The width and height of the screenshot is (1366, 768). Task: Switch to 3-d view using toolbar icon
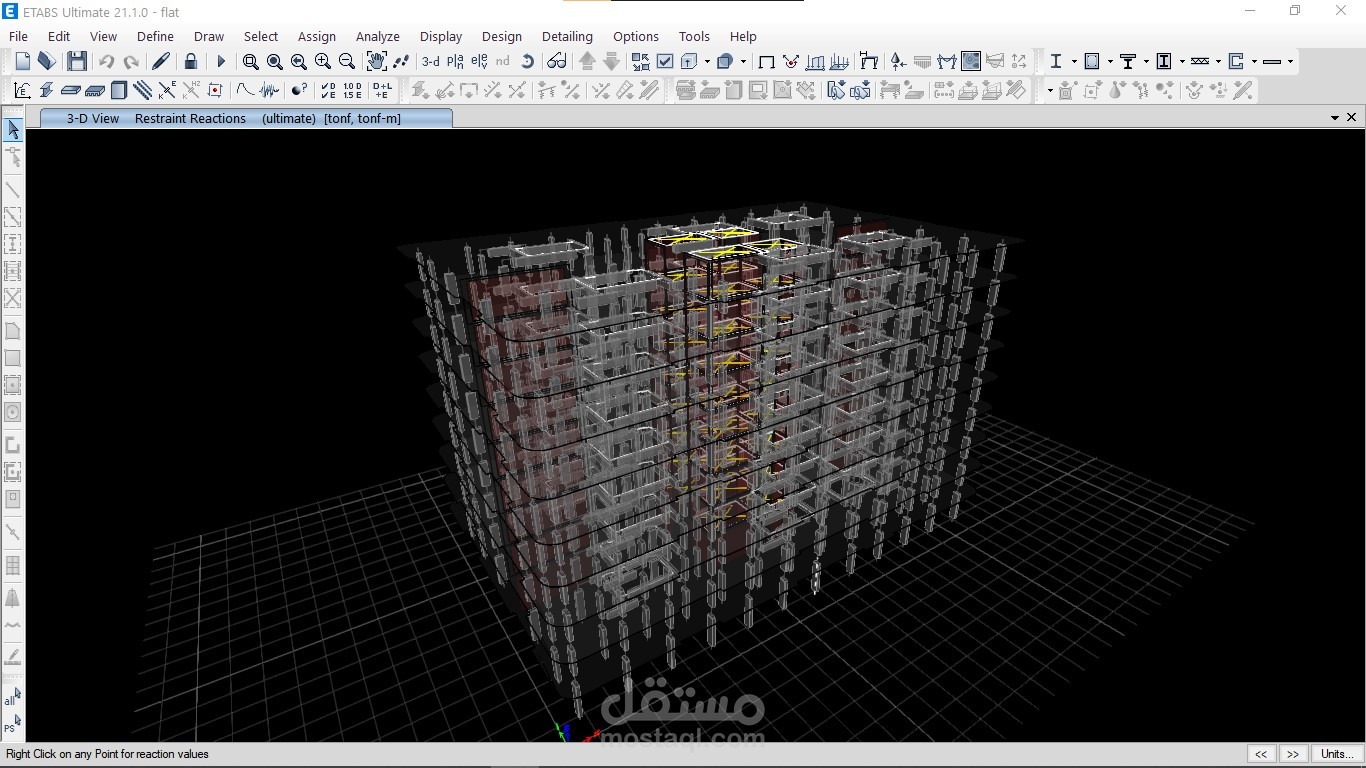[430, 62]
